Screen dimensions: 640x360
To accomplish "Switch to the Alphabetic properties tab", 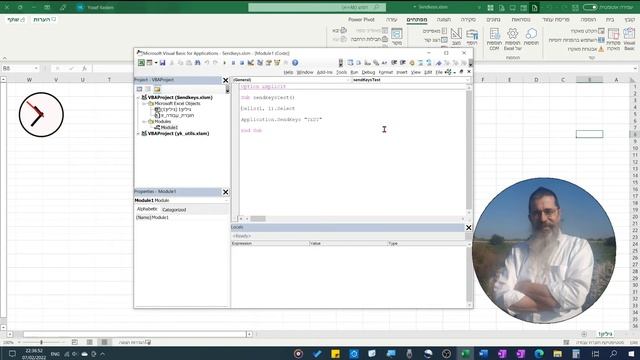I will (x=147, y=209).
